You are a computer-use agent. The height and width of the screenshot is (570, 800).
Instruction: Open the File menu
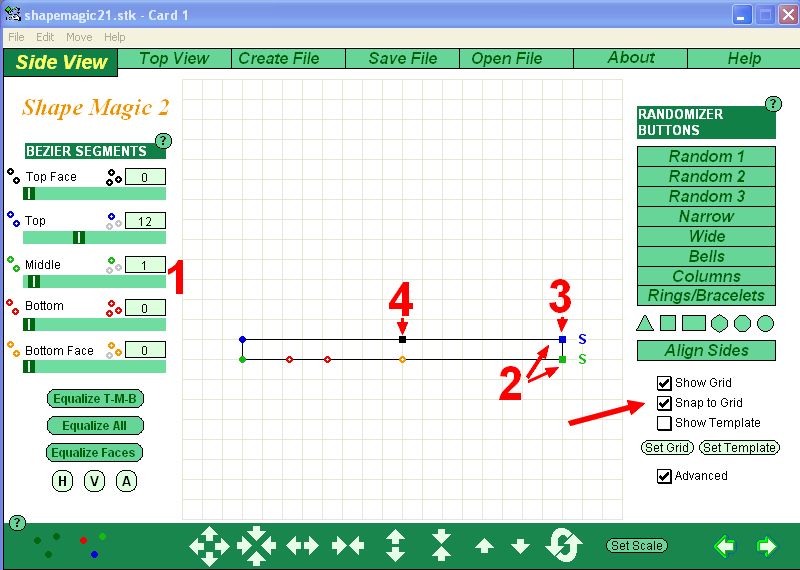tap(16, 37)
